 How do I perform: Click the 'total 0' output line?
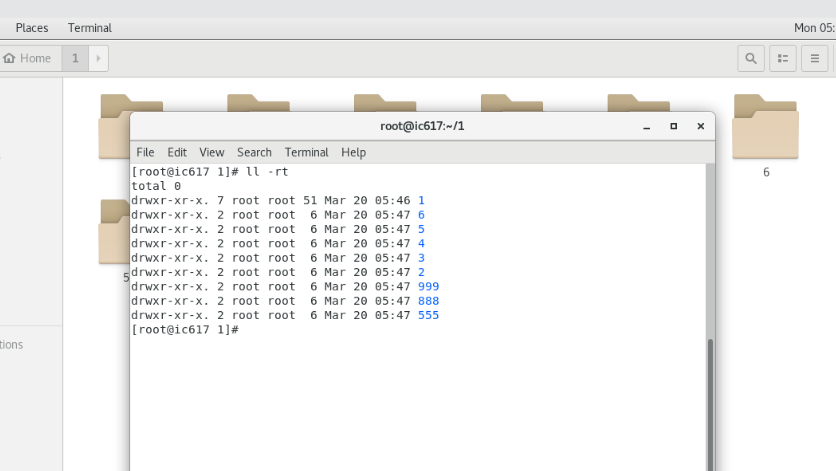point(156,186)
